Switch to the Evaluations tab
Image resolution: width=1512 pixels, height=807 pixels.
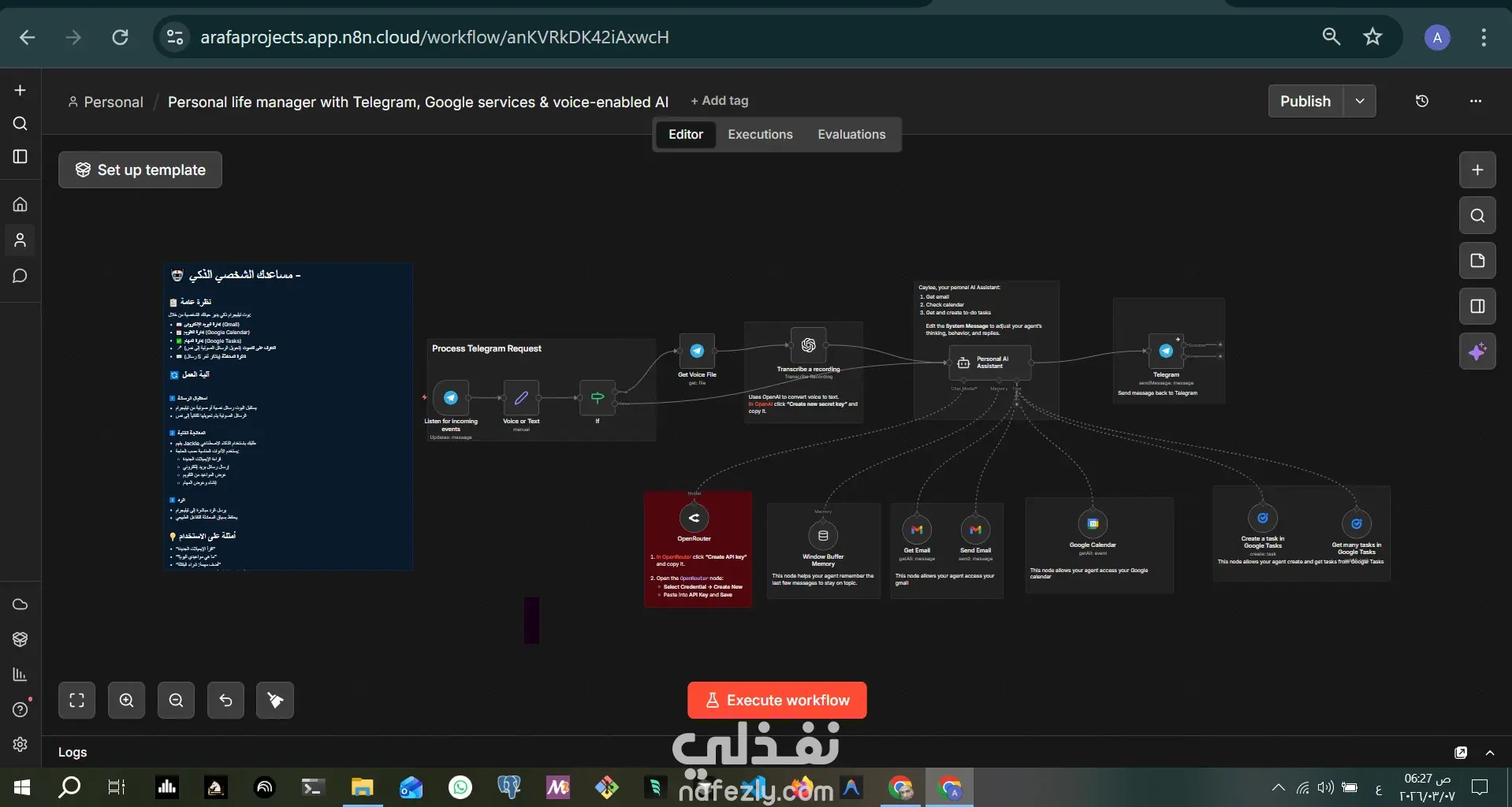(x=851, y=134)
